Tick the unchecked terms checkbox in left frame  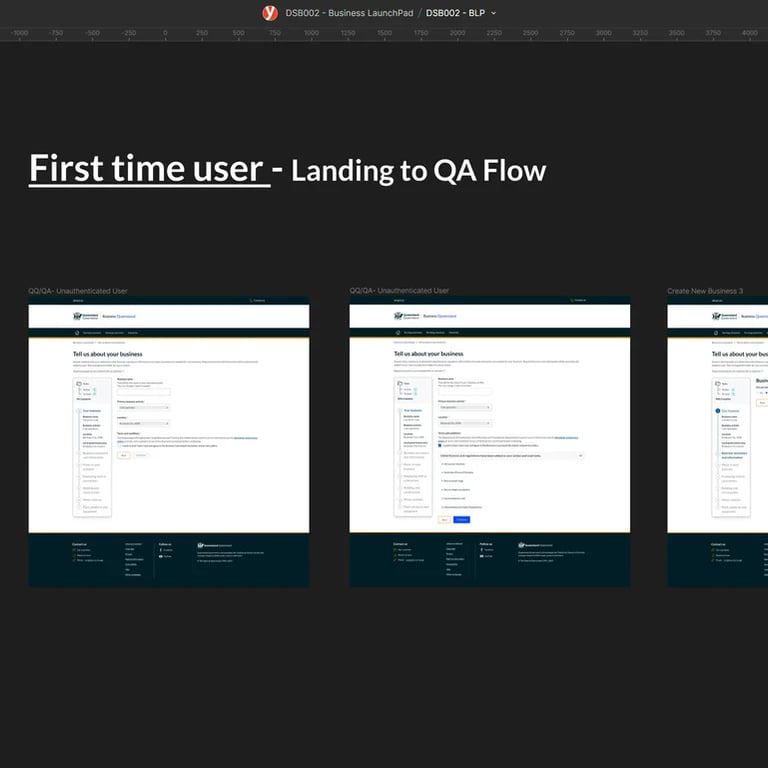tap(119, 446)
